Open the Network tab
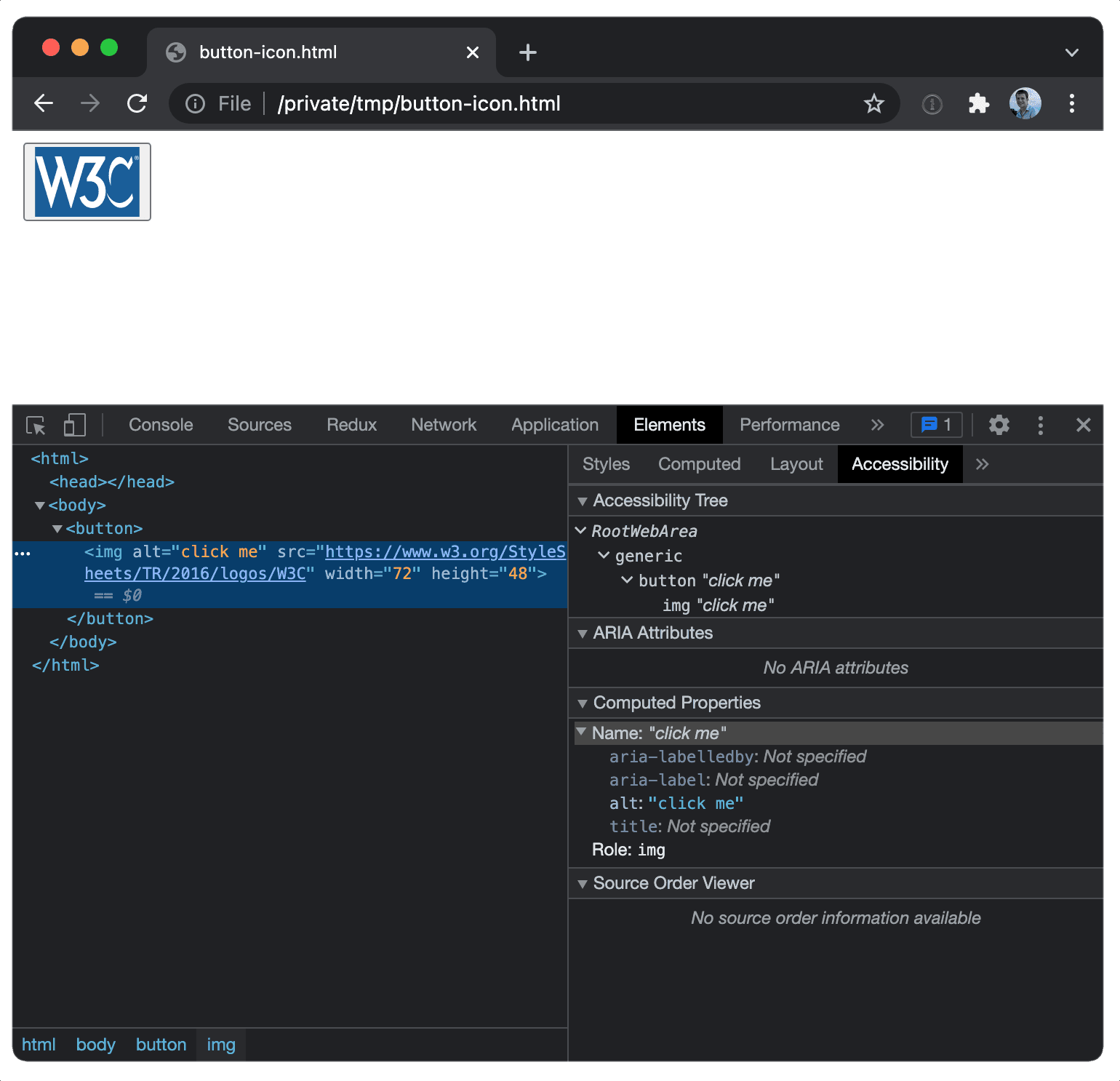 444,425
